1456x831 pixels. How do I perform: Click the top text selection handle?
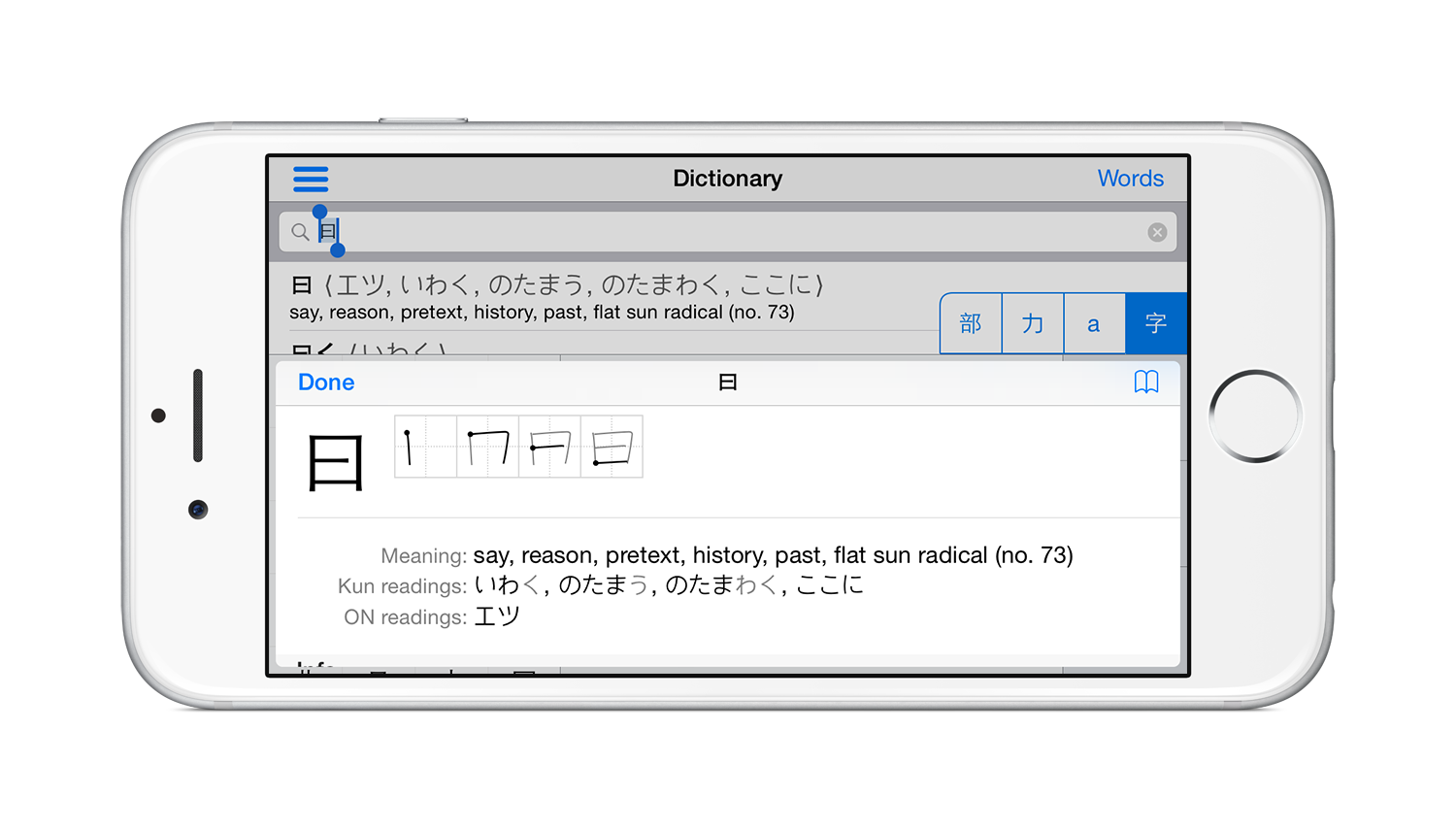click(x=319, y=212)
